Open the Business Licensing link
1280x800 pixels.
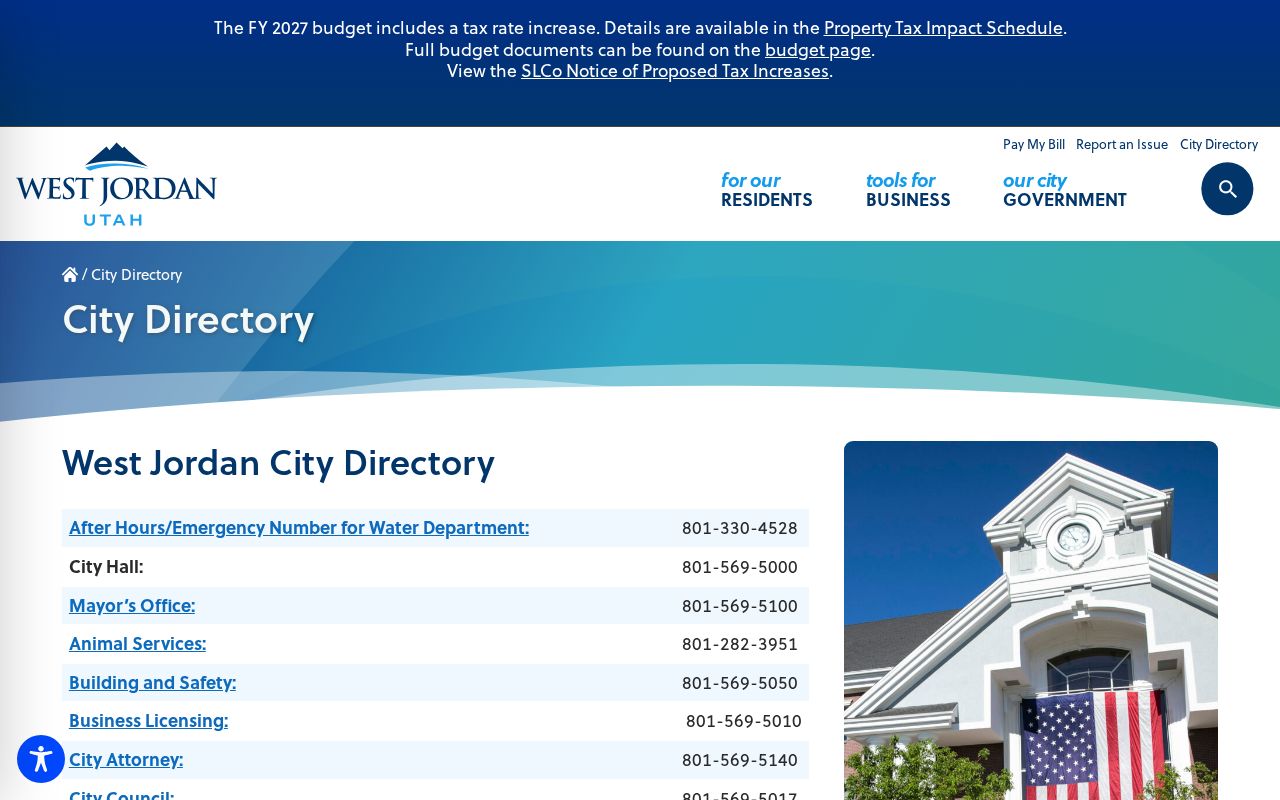click(148, 720)
